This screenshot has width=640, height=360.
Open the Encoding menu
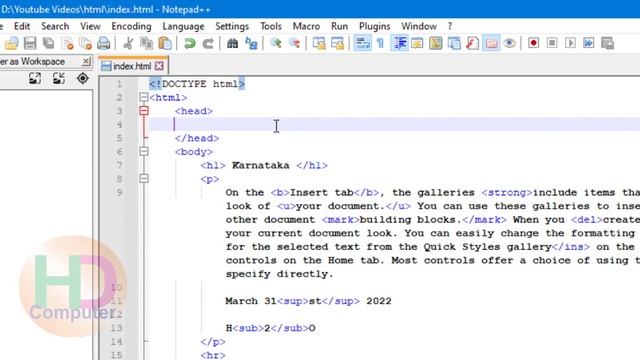click(x=131, y=26)
